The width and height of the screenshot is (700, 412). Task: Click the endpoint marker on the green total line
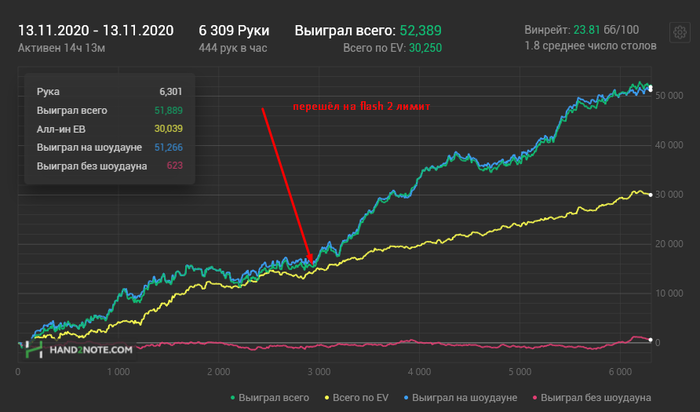pyautogui.click(x=650, y=87)
